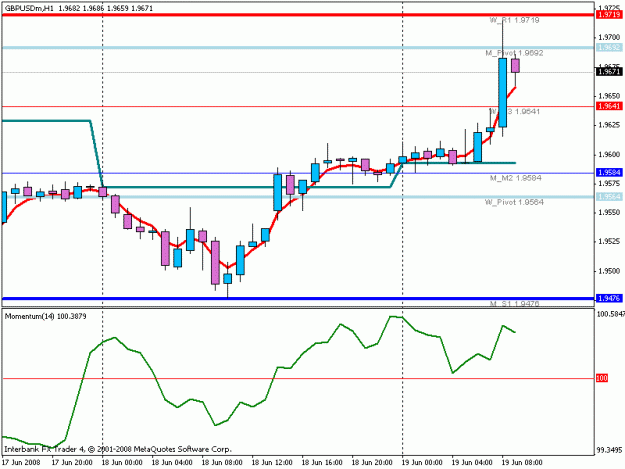This screenshot has height=469, width=625.
Task: Click the 17 Jun 2008 time label
Action: [21, 462]
